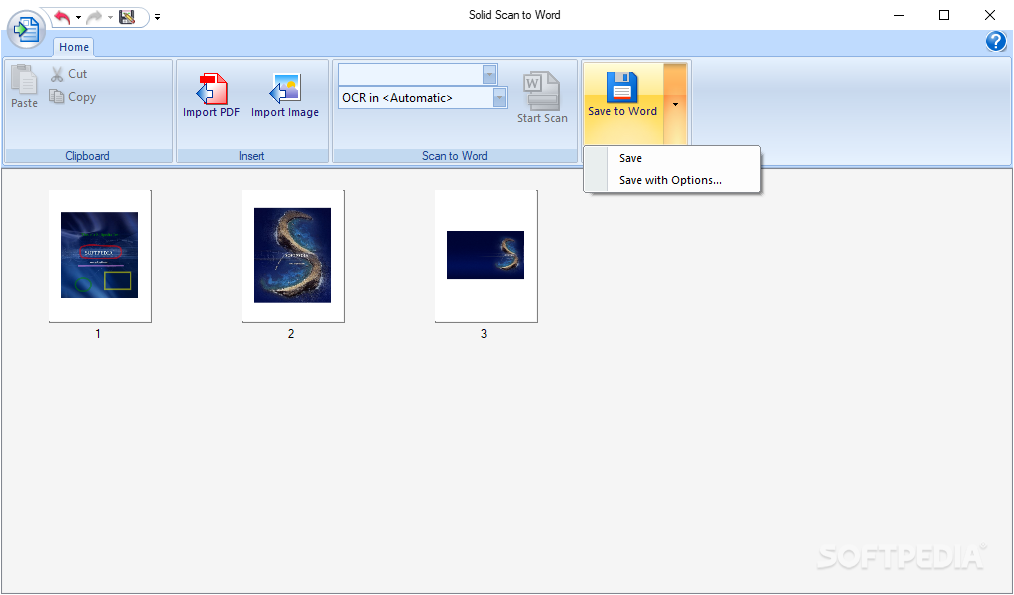Click the Undo arrow icon

[x=62, y=17]
